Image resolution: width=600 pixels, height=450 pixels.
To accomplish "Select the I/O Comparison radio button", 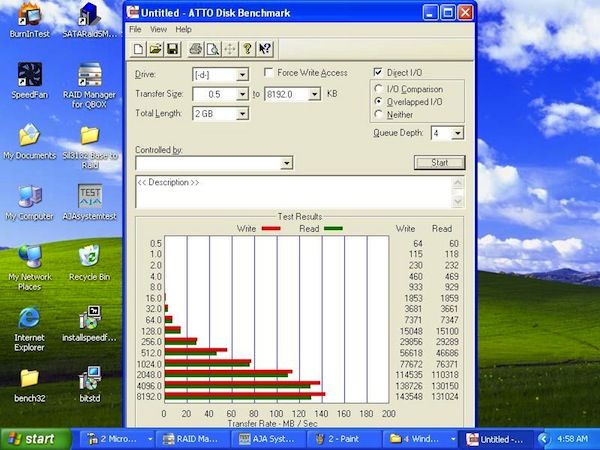I will tap(378, 89).
